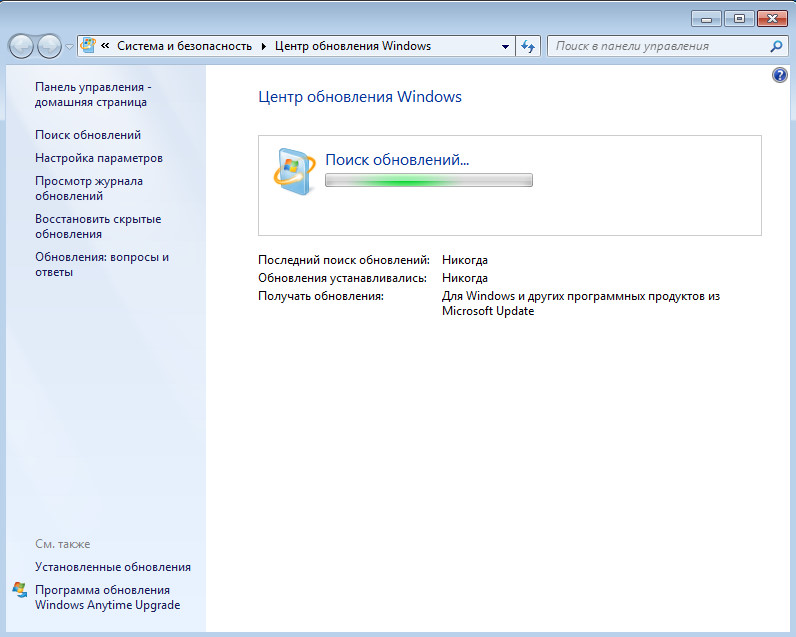Click the Control Panel address bar icon
The height and width of the screenshot is (637, 796).
88,46
